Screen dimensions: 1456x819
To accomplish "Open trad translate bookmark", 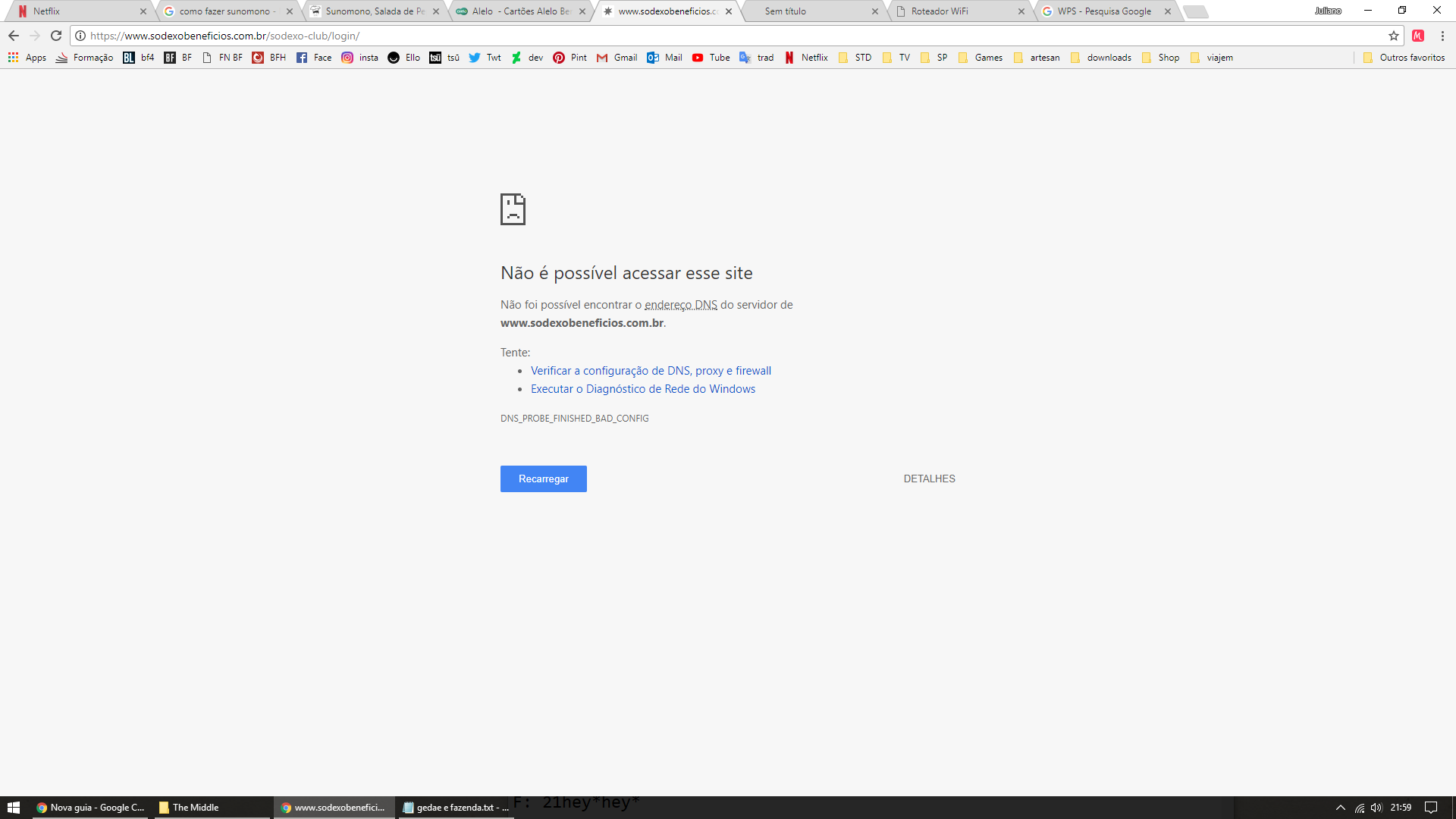I will tap(756, 58).
